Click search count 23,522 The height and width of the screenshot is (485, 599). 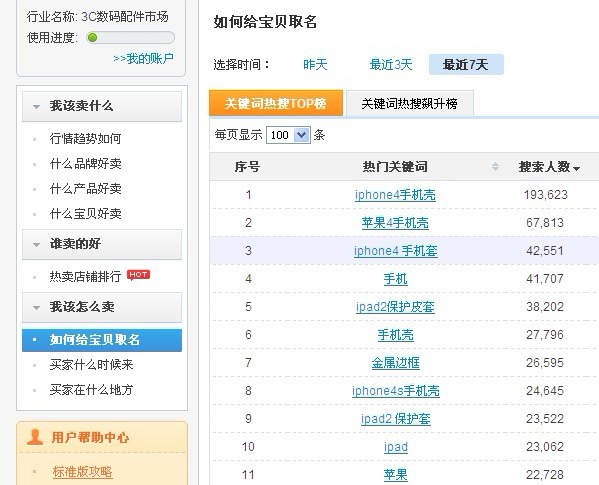[x=545, y=419]
